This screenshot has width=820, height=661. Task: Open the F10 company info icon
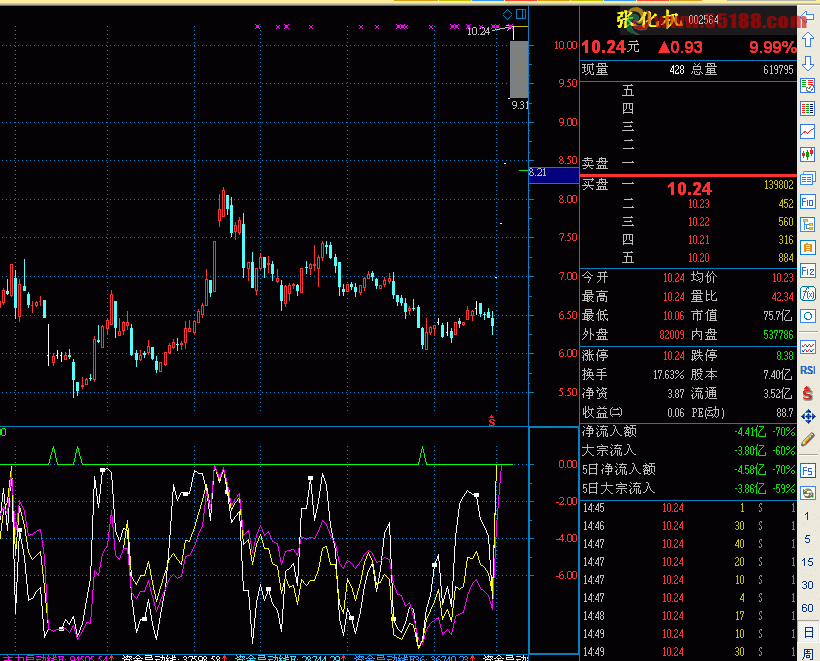coord(808,202)
